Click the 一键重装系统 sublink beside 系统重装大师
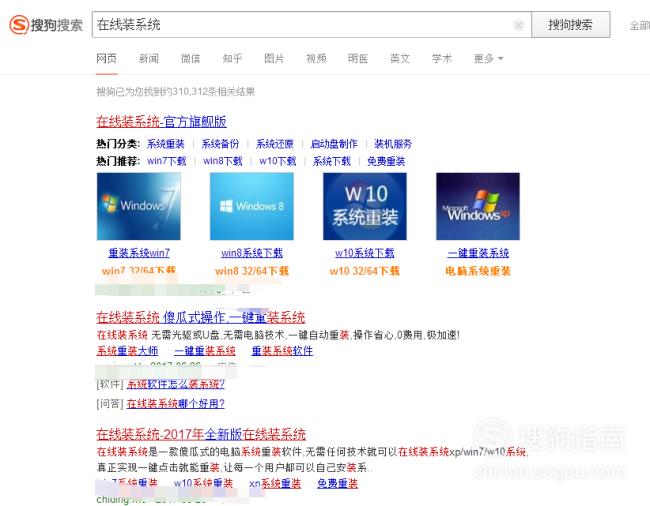Screen dimensions: 650x506 [x=205, y=351]
